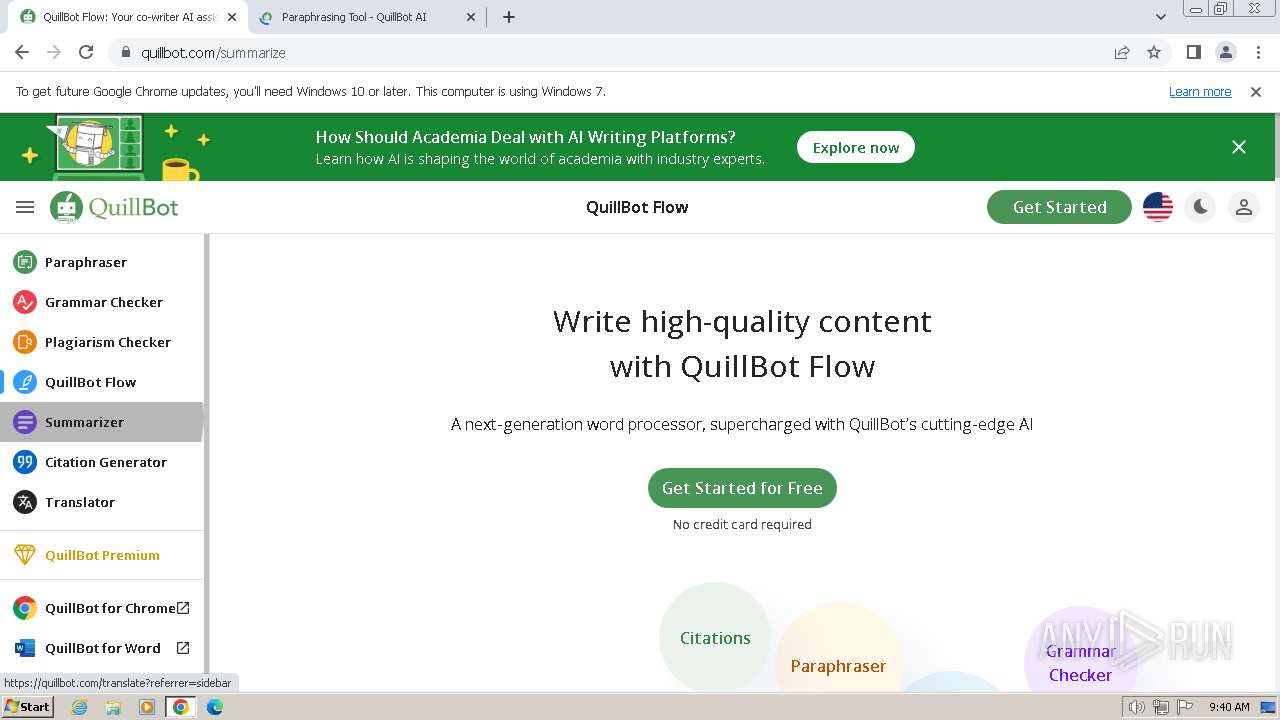Open the Plagiarism Checker sidebar icon

click(25, 342)
